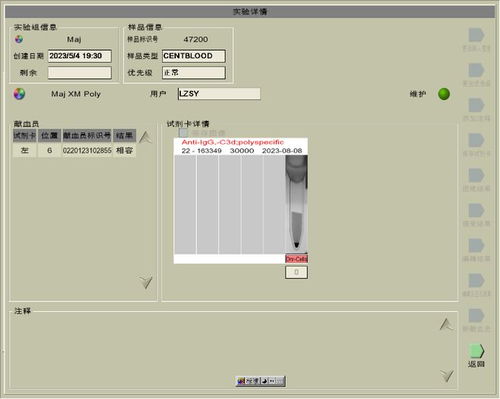Viewport: 500px width, 399px height.
Task: Click the 试剂卡 column header
Action: pos(25,136)
